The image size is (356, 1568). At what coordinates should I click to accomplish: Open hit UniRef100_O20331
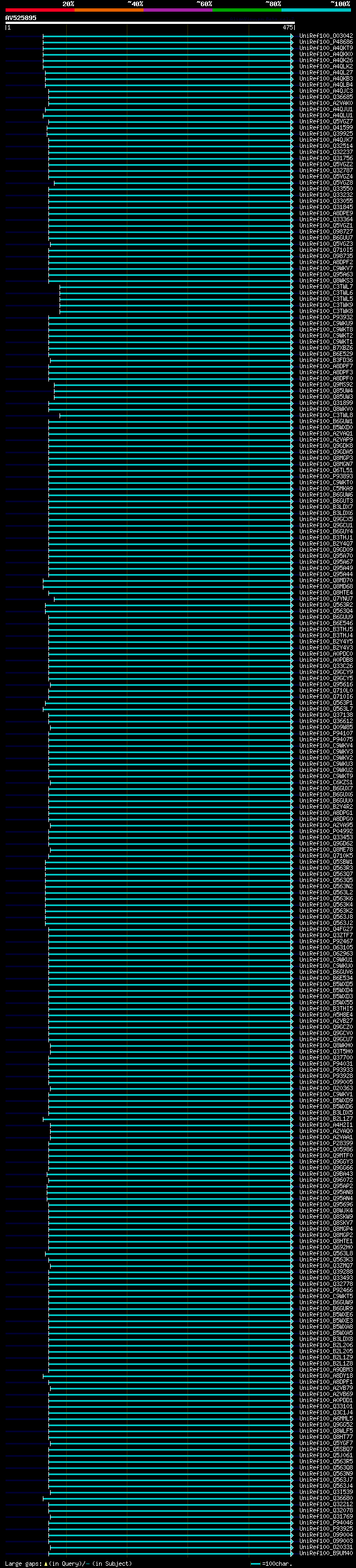point(326,1547)
